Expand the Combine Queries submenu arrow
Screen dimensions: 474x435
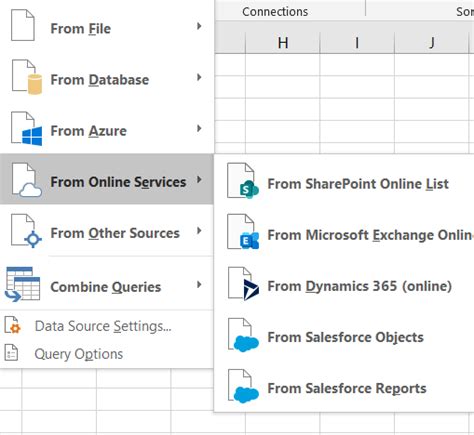point(199,285)
